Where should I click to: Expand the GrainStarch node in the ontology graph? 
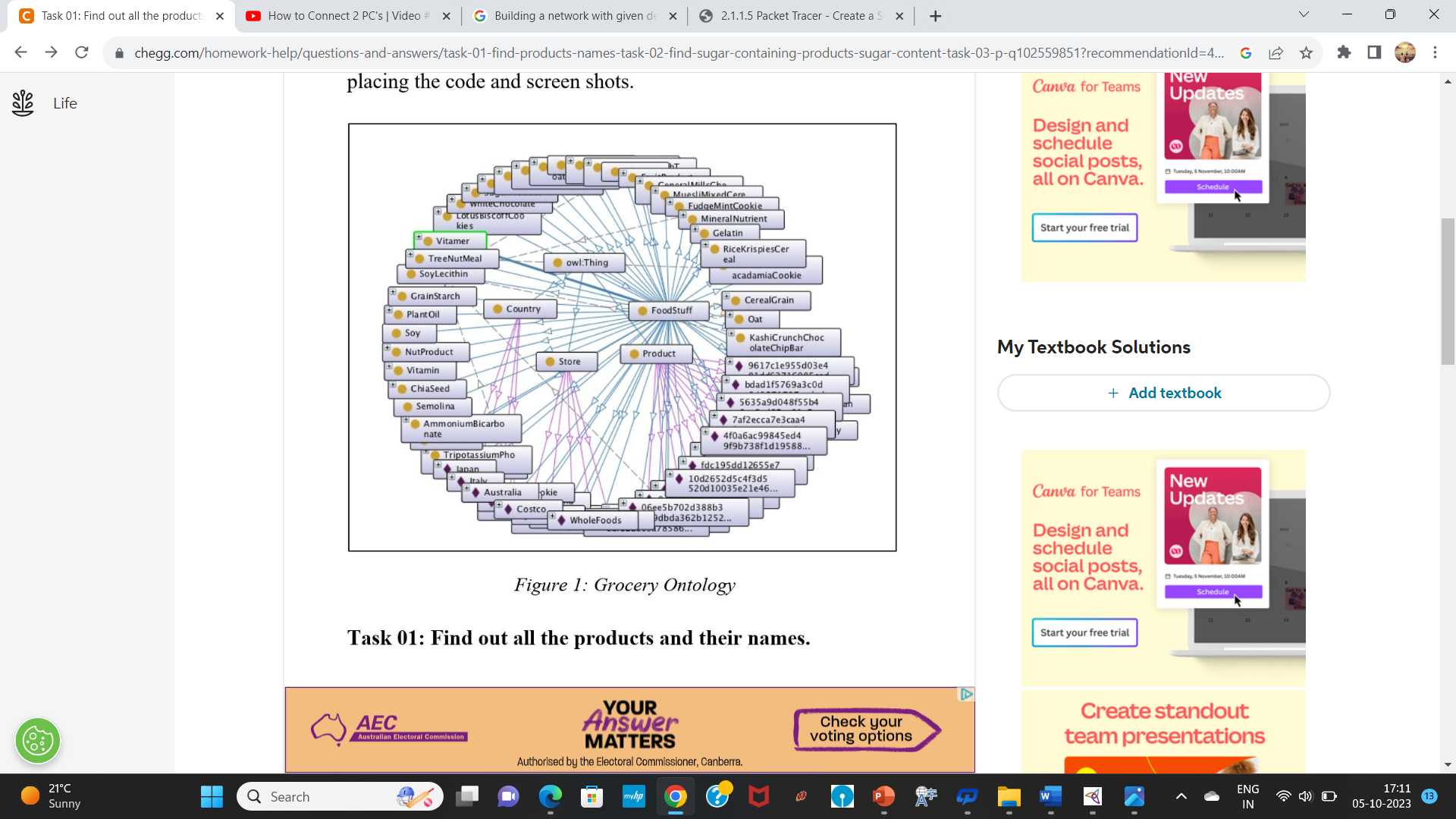[391, 290]
